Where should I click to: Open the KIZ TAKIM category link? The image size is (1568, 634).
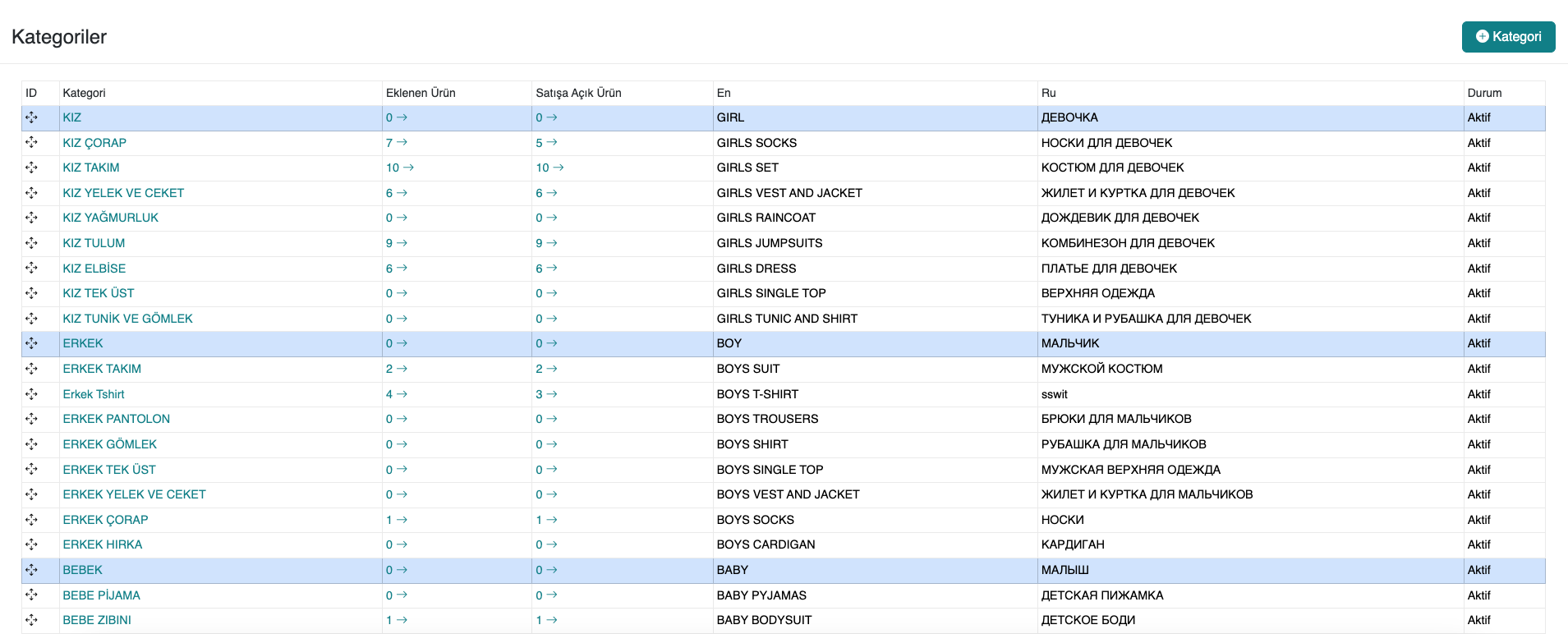click(91, 168)
